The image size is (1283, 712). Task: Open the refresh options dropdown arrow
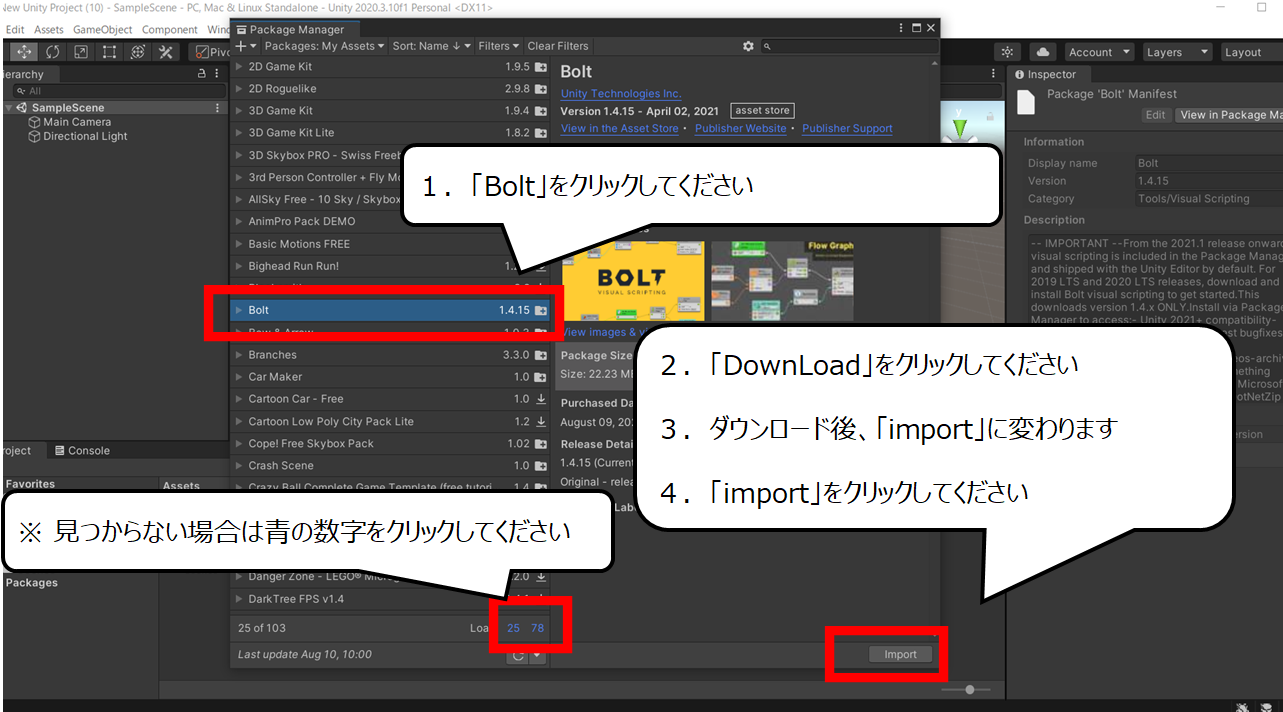click(538, 656)
